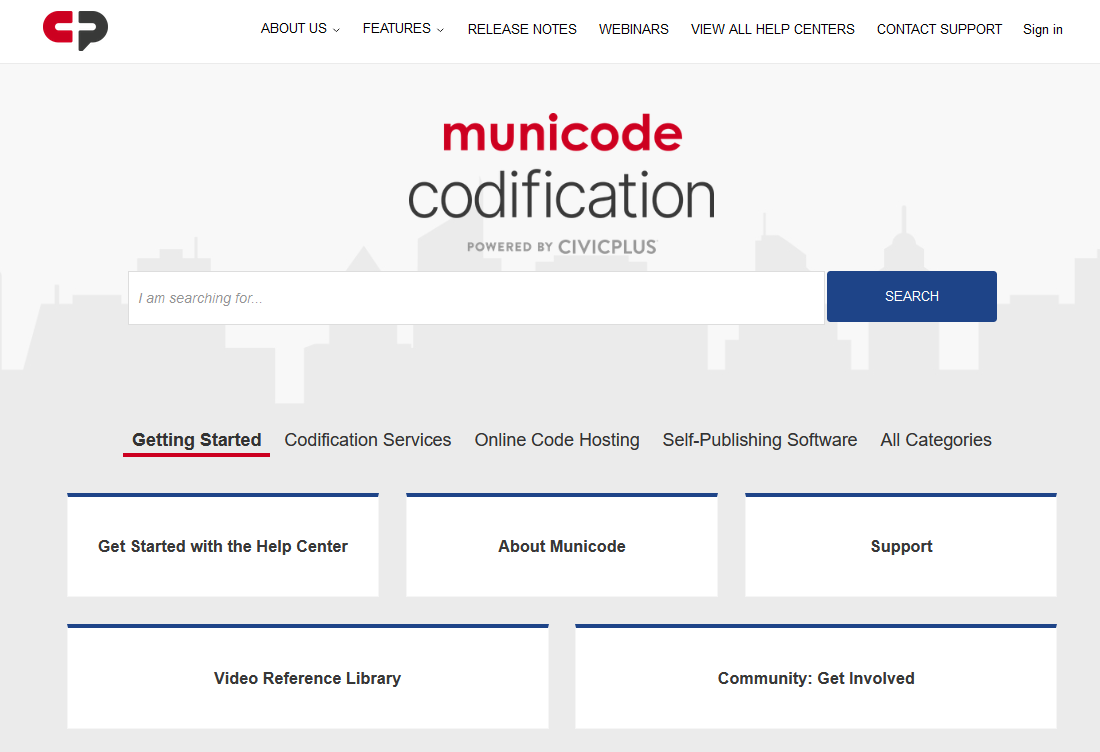Open Get Started with the Help Center card

click(223, 545)
